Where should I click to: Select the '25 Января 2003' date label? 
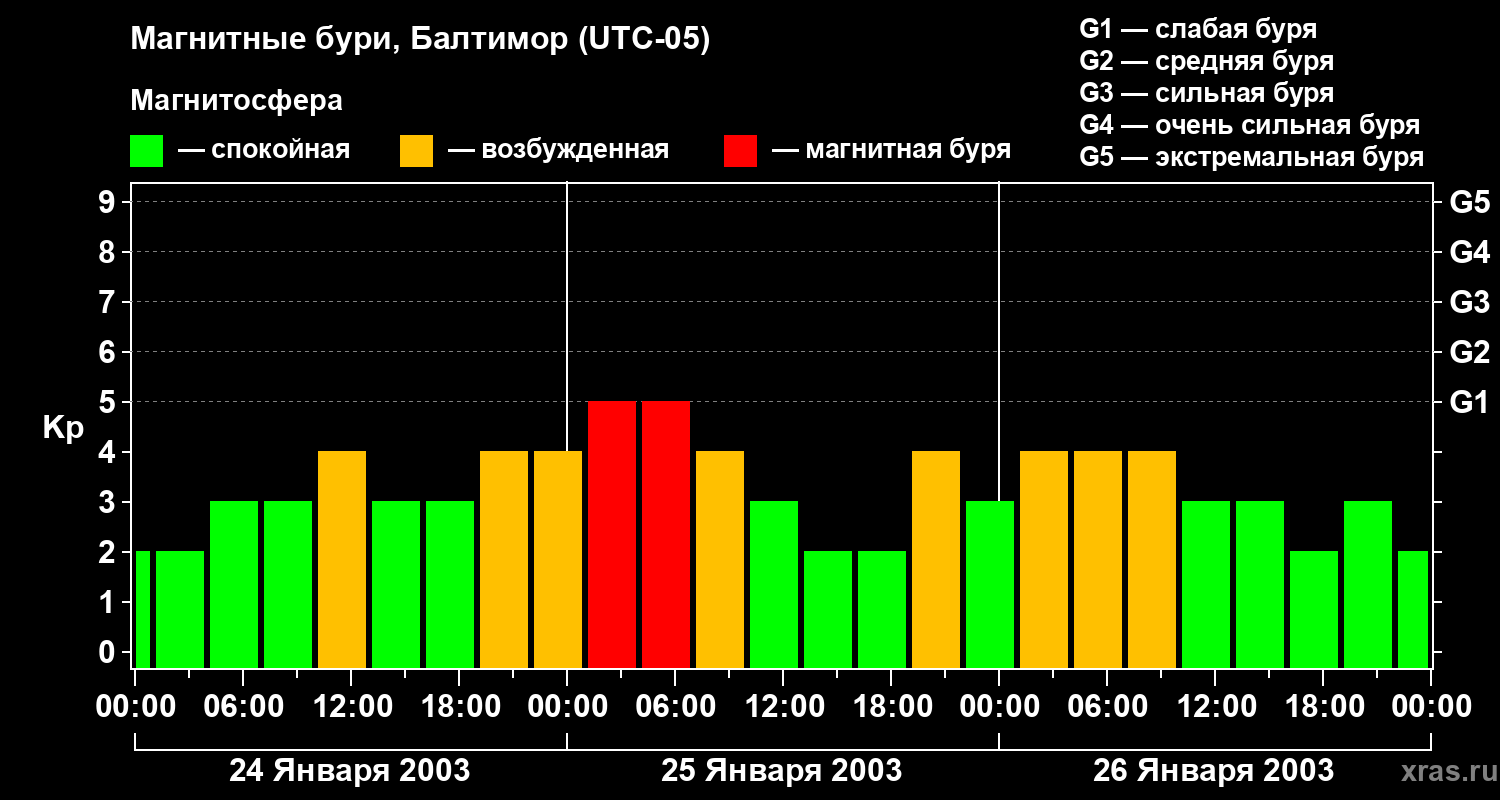tap(781, 771)
